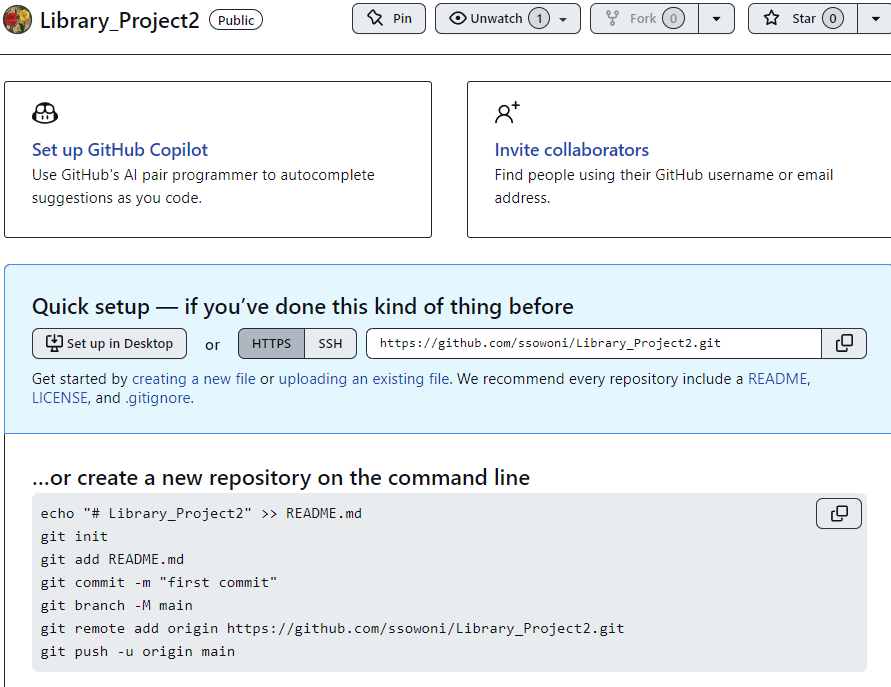Click the git add README.md line

(112, 559)
